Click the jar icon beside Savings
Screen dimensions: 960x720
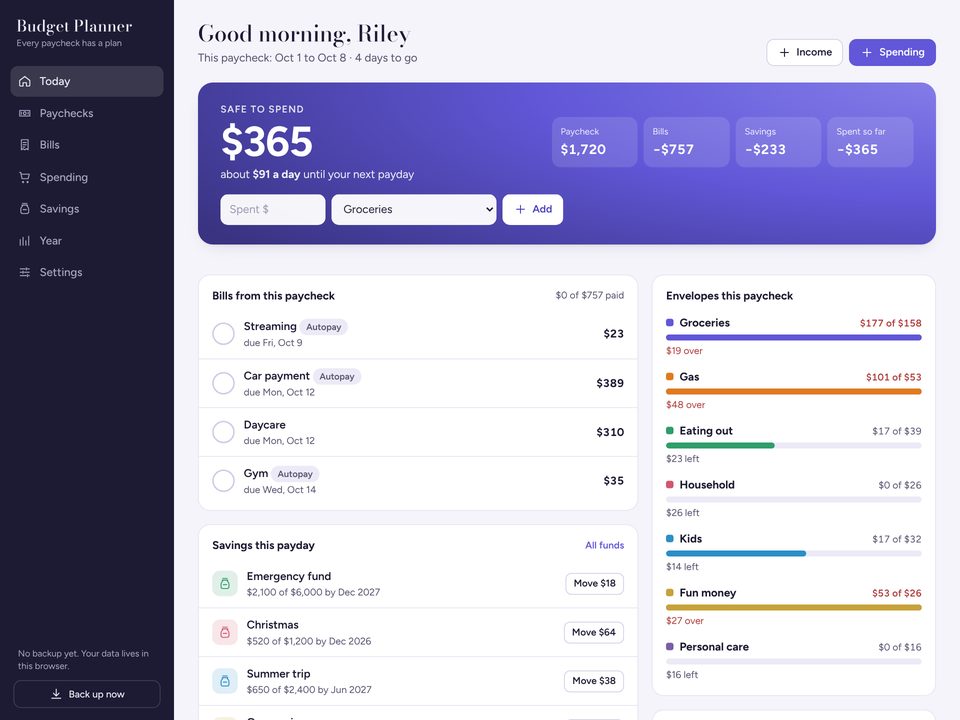(24, 209)
